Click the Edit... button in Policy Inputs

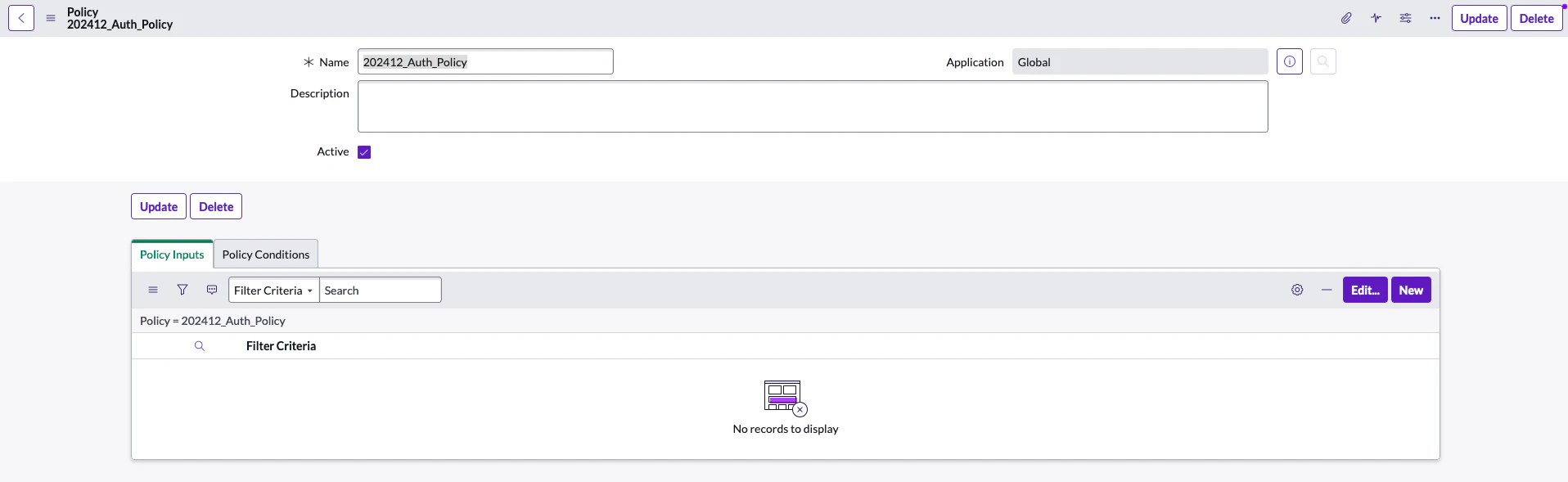[1365, 290]
